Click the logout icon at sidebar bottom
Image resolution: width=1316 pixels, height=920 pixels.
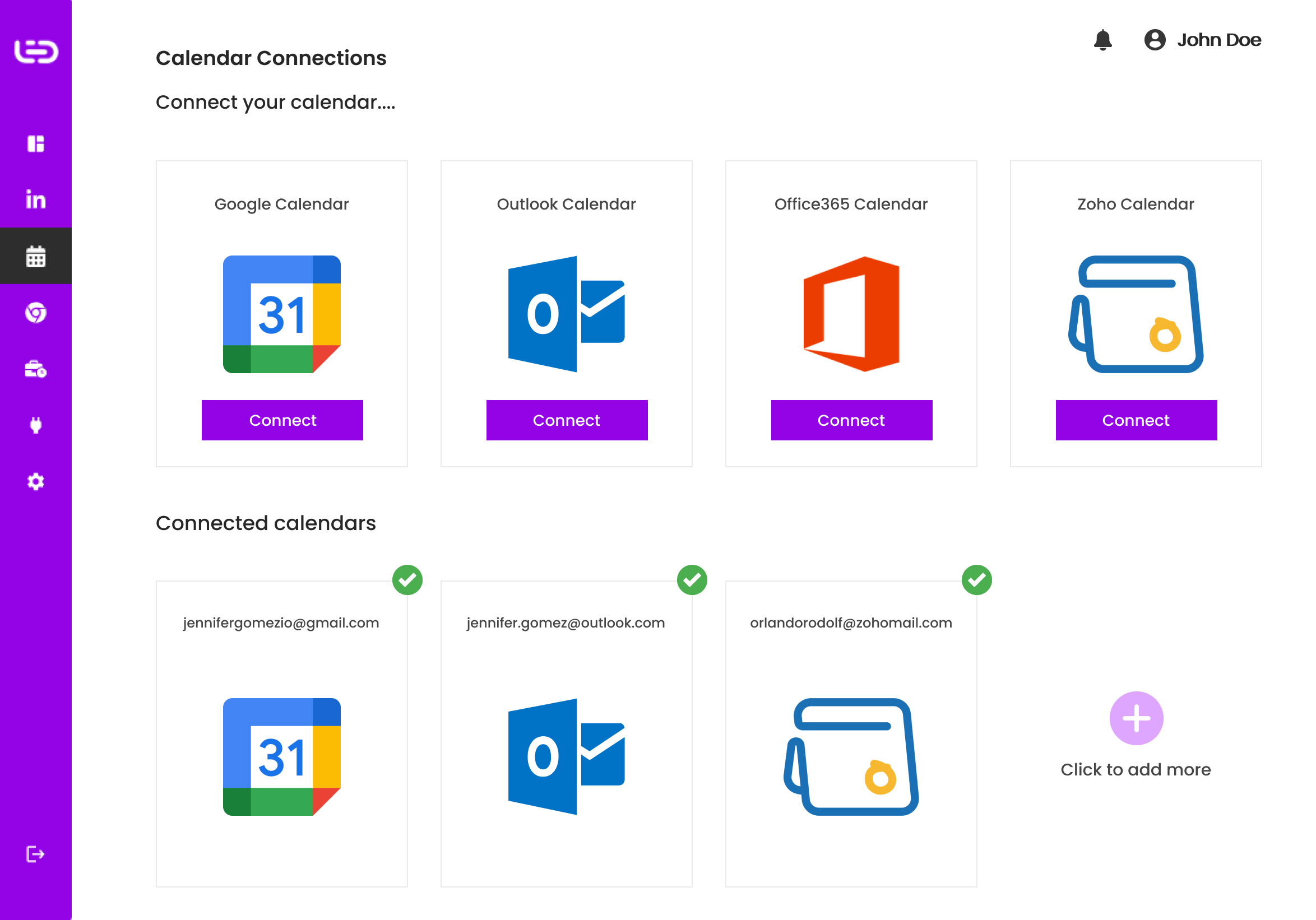tap(35, 854)
